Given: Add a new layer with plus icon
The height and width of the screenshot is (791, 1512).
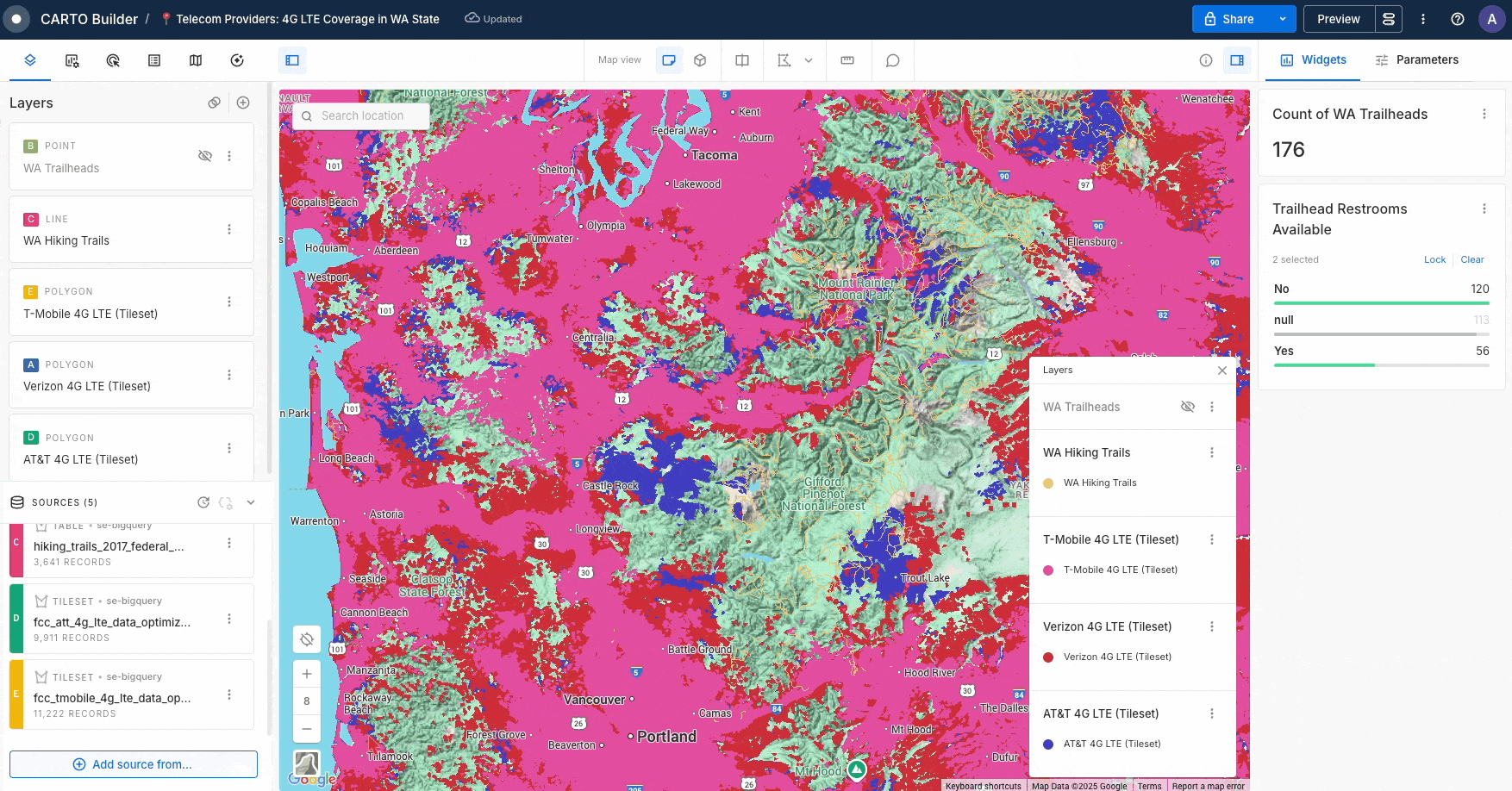Looking at the screenshot, I should click(x=243, y=103).
